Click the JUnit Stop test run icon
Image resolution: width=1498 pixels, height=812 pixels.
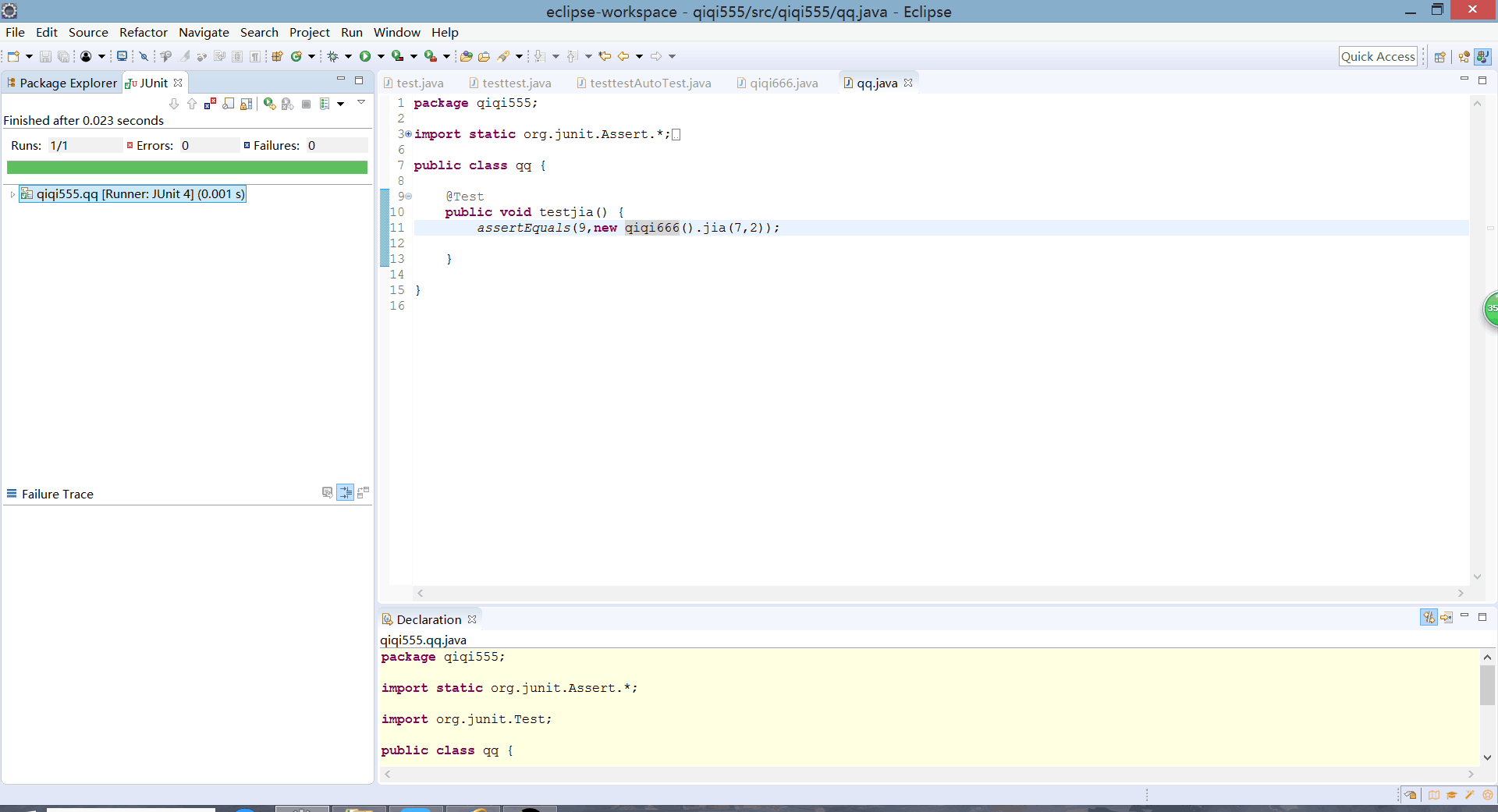[x=306, y=104]
